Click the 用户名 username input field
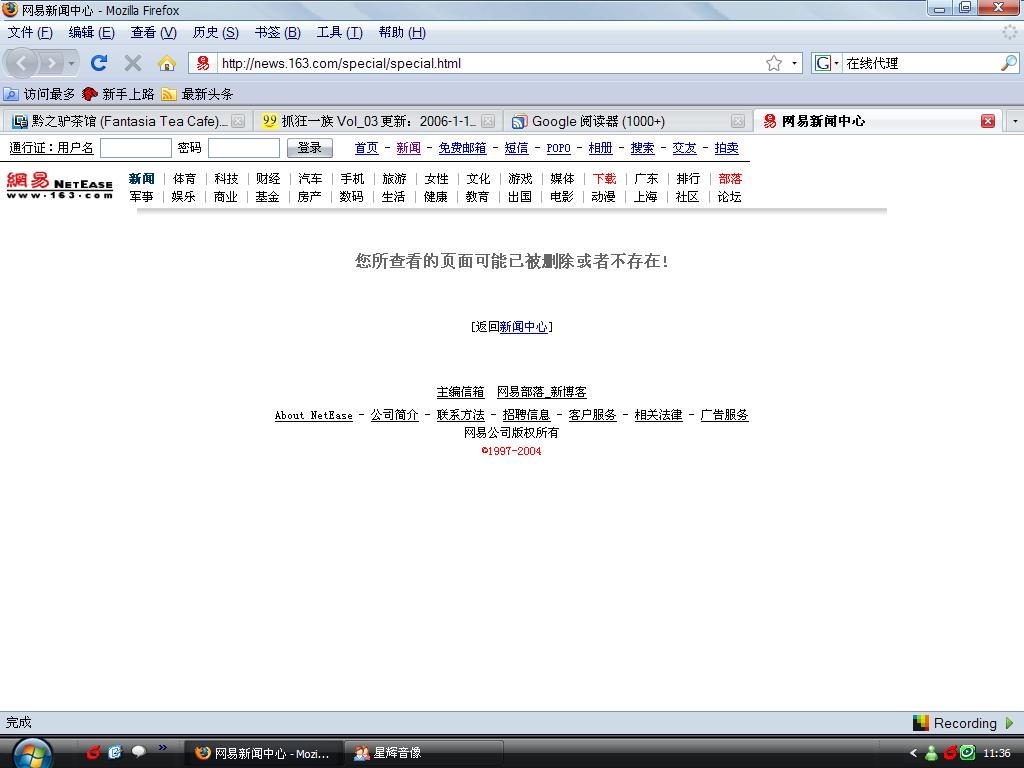The height and width of the screenshot is (768, 1024). click(x=136, y=148)
